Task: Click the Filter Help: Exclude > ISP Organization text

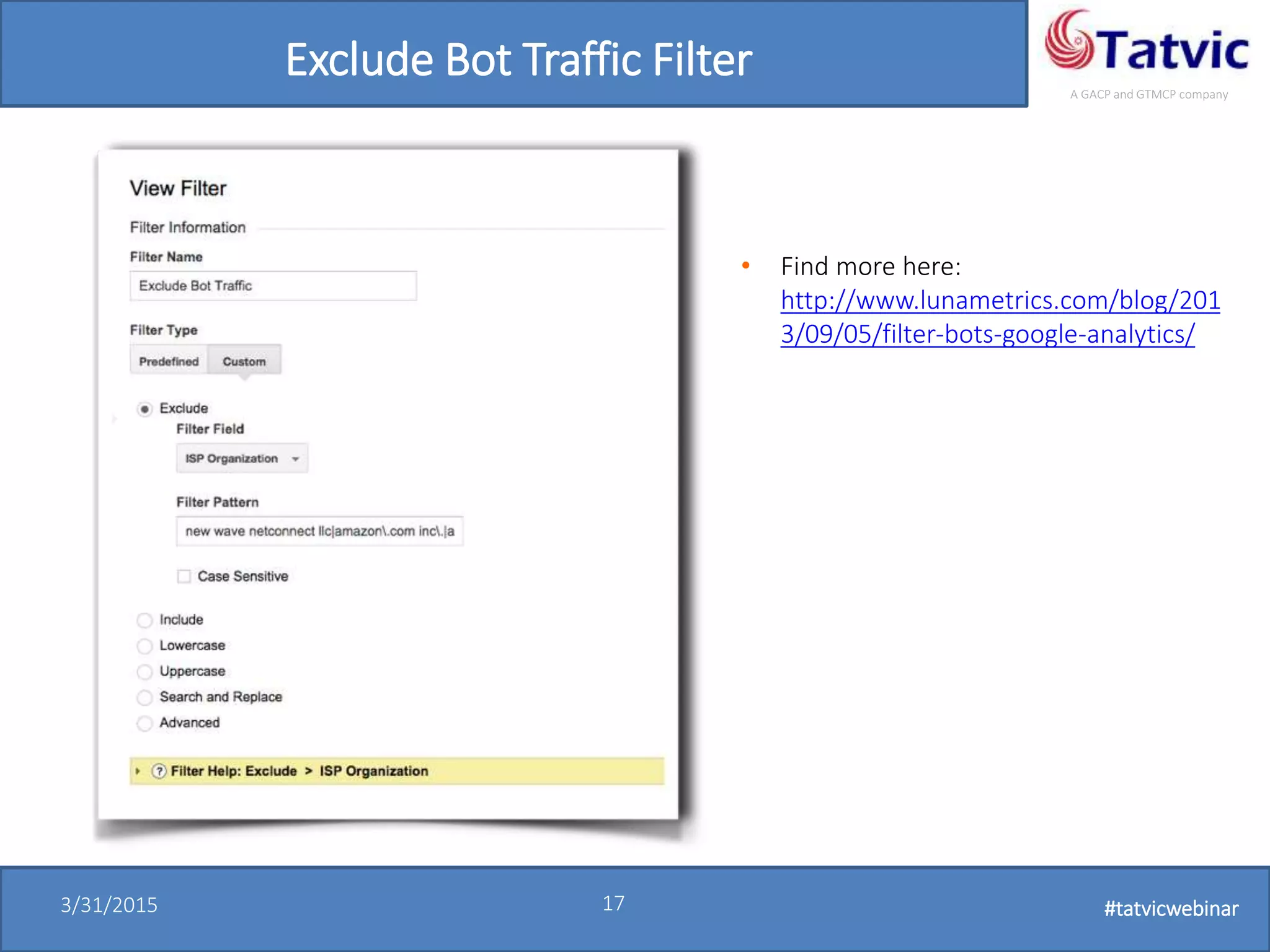Action: tap(300, 771)
